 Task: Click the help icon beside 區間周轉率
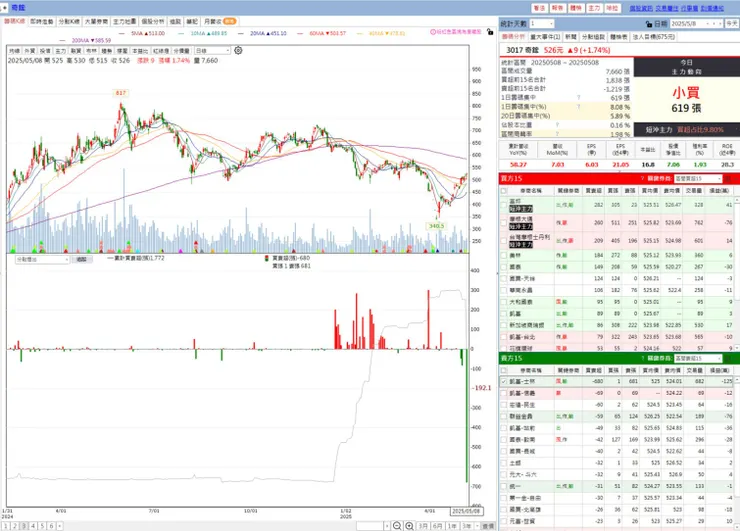557,134
